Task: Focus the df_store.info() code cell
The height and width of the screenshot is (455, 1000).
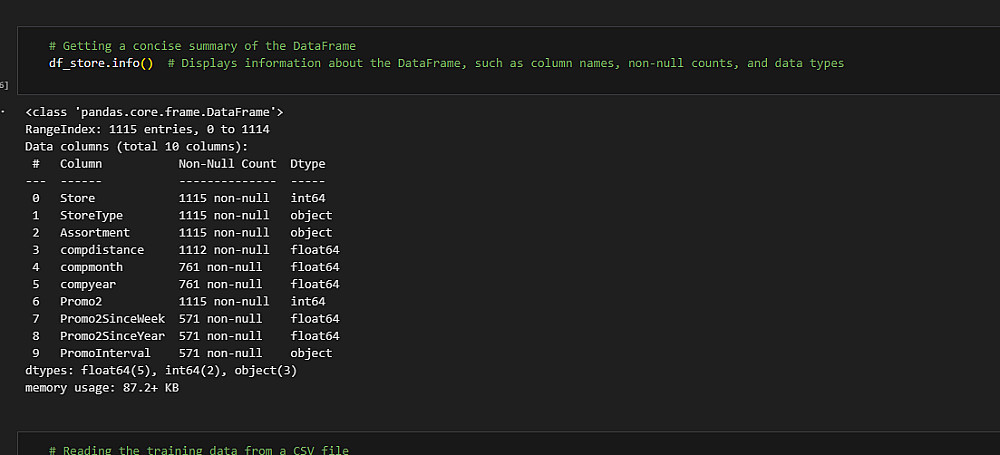Action: (x=500, y=60)
